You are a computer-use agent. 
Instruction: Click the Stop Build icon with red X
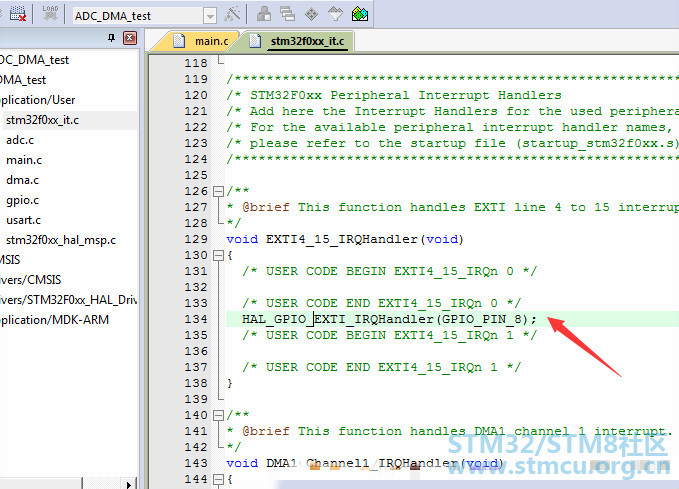click(x=18, y=14)
